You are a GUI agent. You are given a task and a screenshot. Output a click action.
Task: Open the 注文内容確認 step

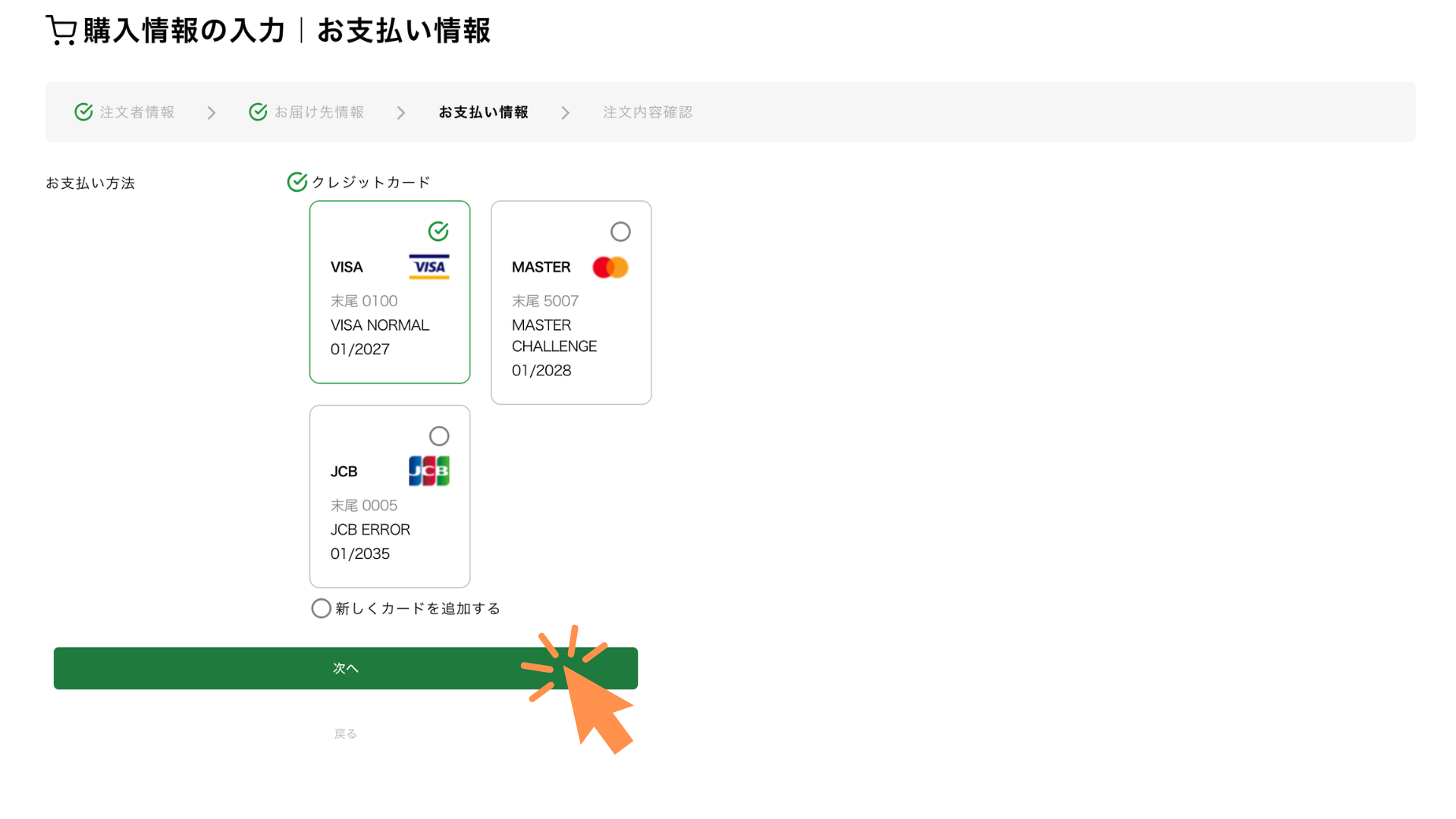point(648,112)
